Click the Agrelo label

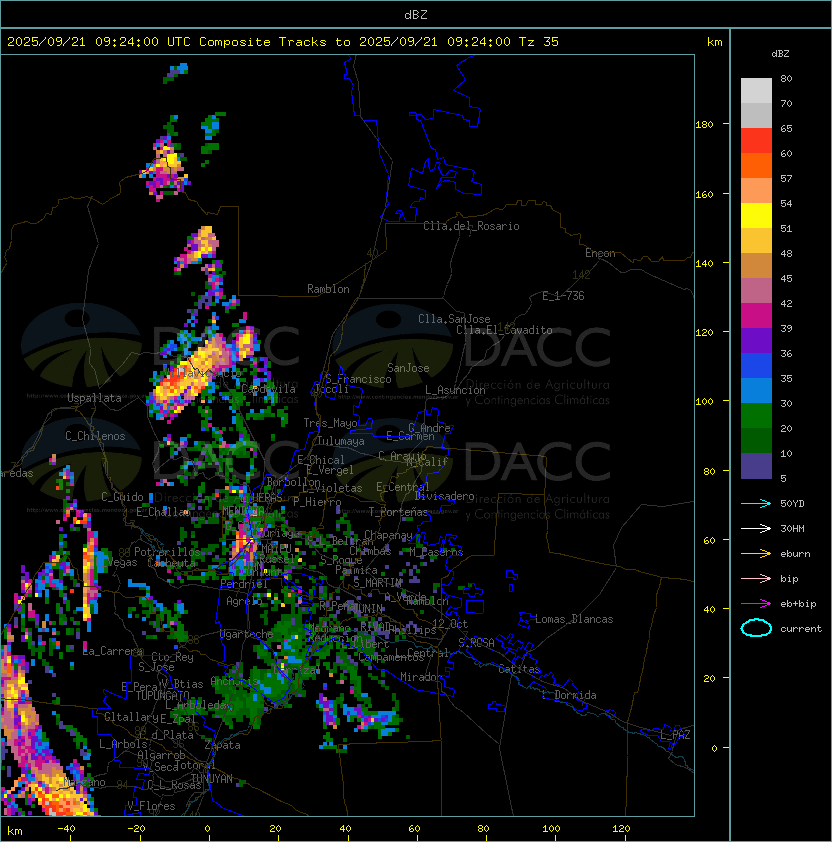(244, 601)
